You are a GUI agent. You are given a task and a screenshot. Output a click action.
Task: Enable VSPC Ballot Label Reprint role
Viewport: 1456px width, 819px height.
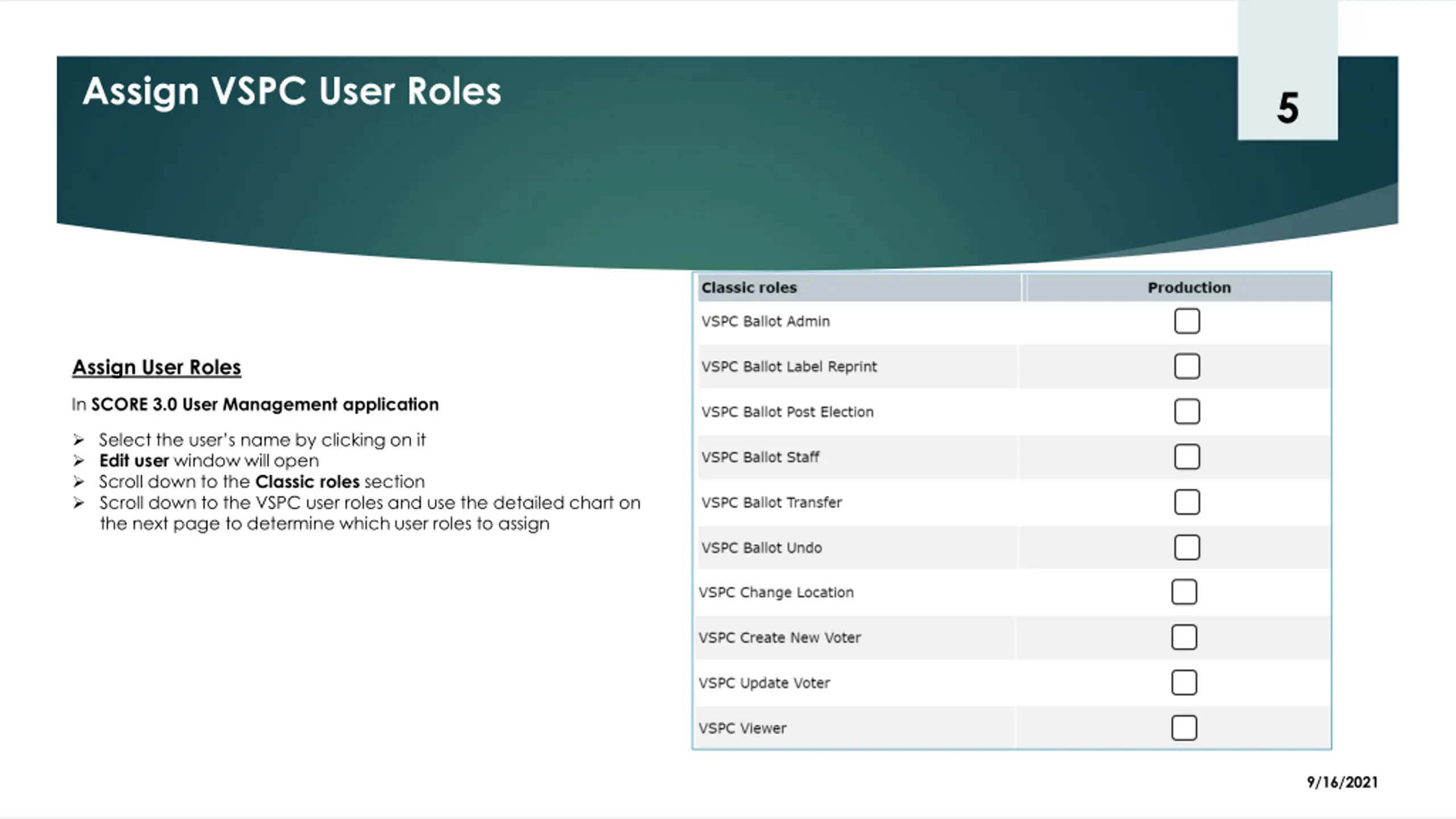(1186, 366)
